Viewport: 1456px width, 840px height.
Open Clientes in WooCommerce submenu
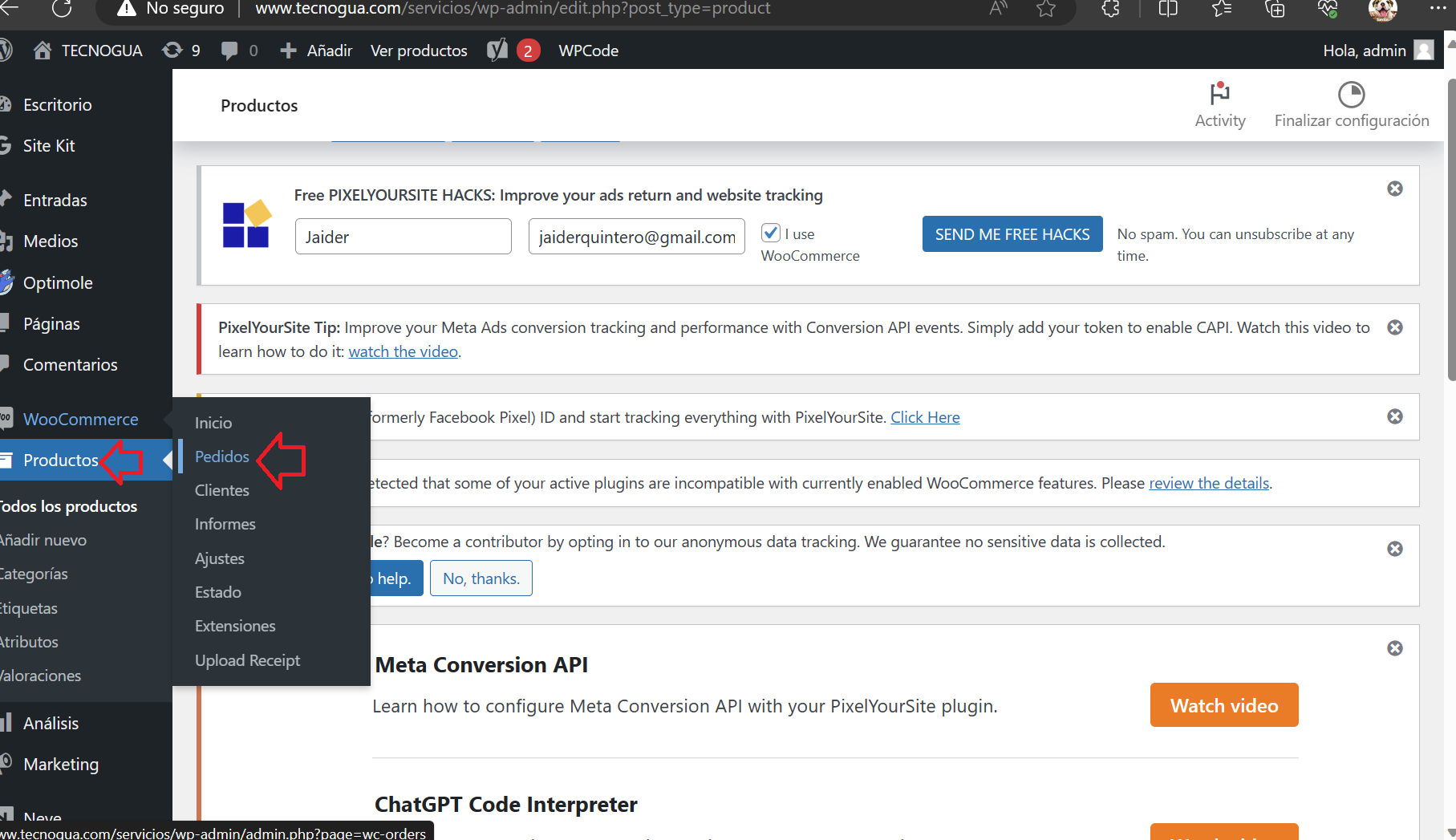click(x=222, y=490)
